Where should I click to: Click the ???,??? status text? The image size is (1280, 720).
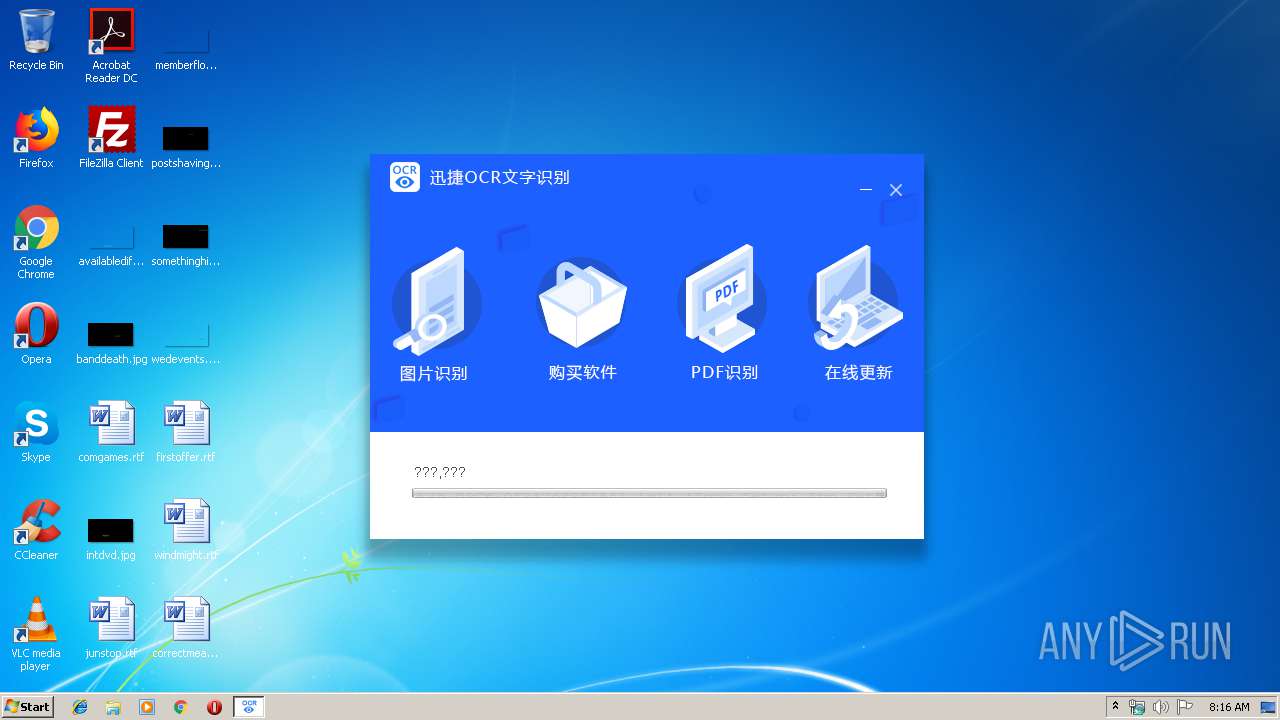point(440,472)
